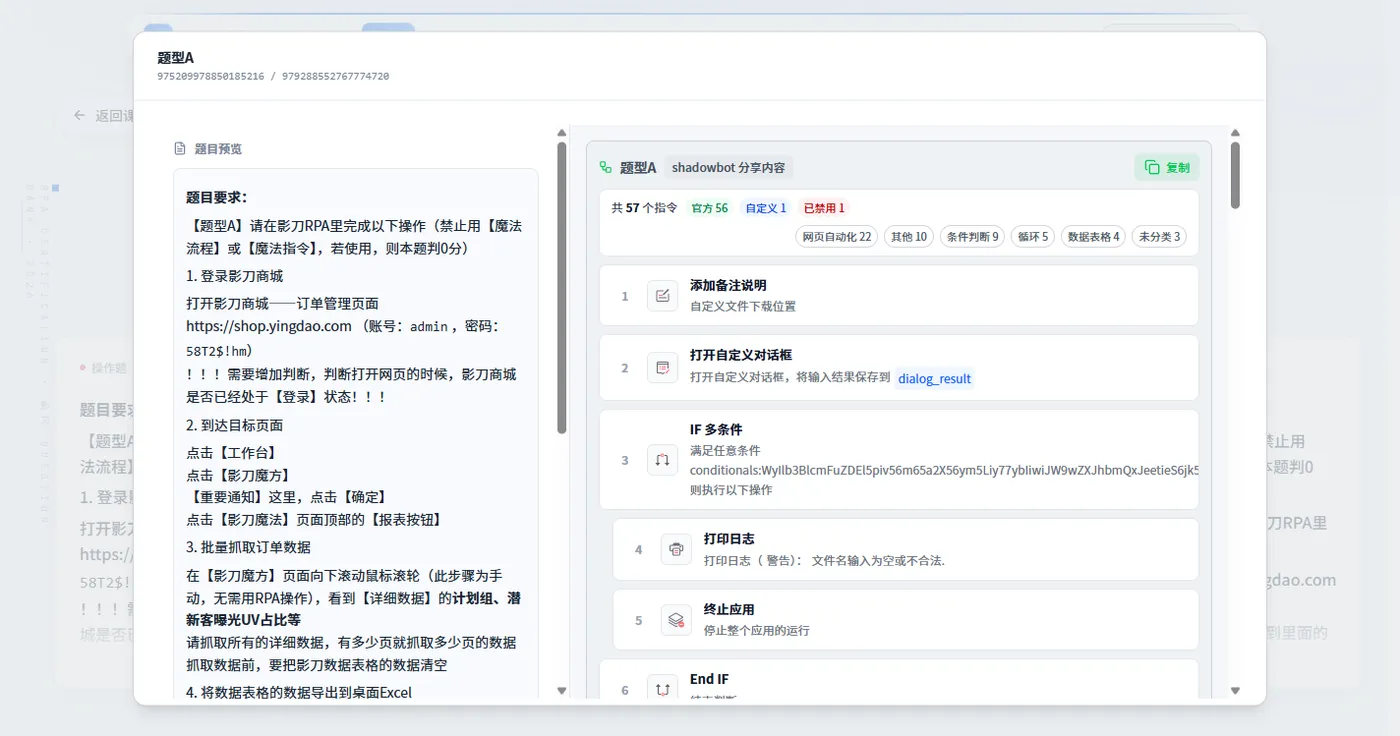Click the right panel scrollbar thumb

pos(1235,175)
